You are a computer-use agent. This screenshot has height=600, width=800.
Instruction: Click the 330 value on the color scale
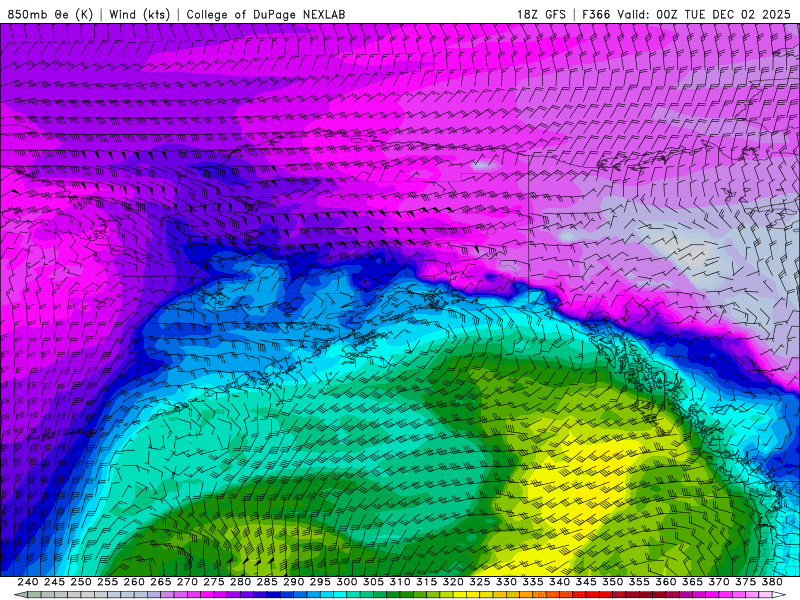click(x=506, y=582)
